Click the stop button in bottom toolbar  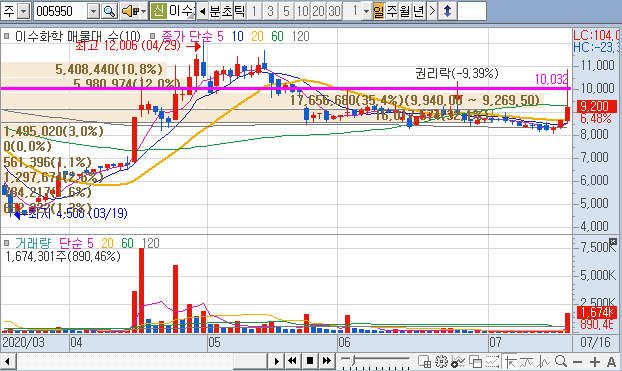tap(310, 361)
